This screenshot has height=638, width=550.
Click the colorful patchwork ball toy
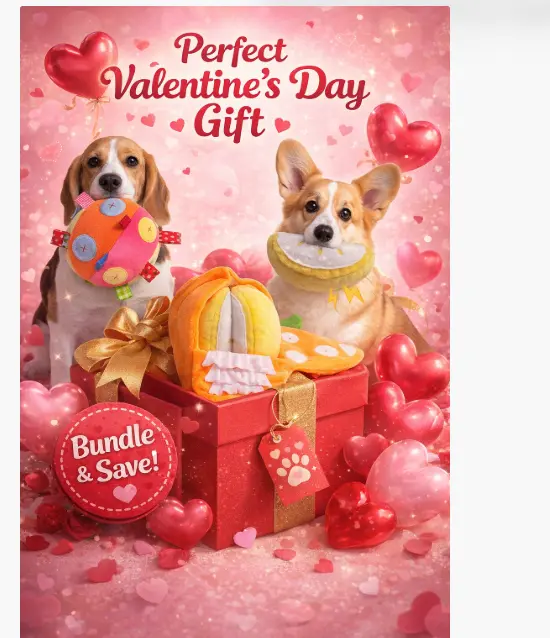point(115,243)
